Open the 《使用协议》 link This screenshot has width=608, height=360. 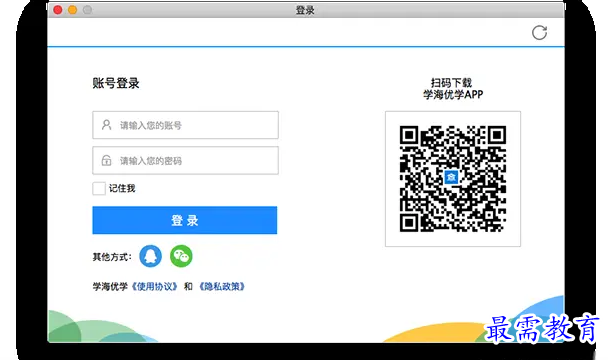[x=154, y=287]
